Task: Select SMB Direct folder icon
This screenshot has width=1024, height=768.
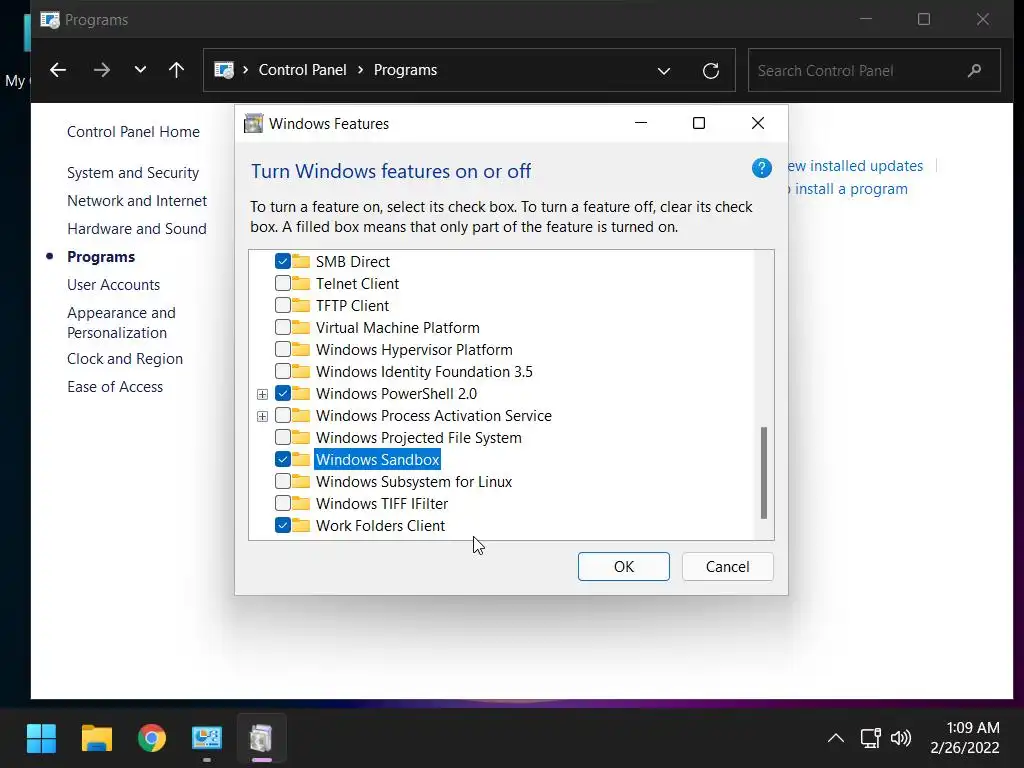Action: tap(301, 261)
